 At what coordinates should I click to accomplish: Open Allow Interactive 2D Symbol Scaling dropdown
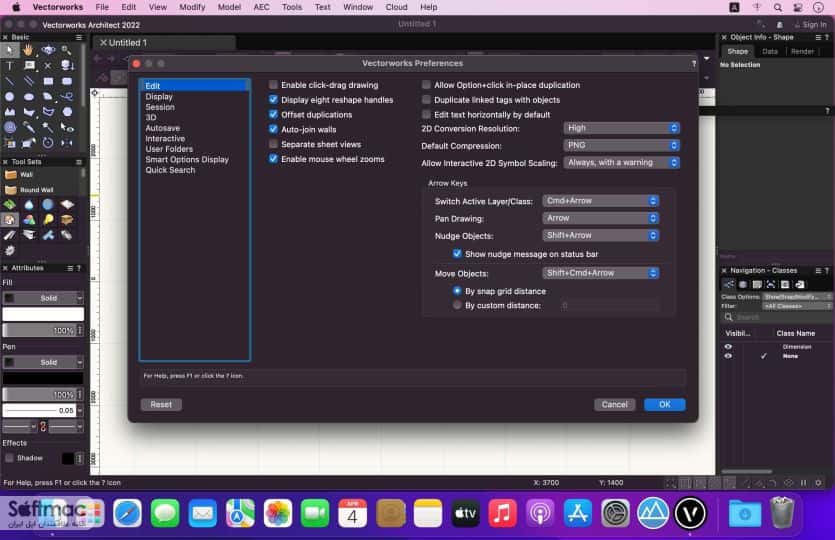coord(621,162)
